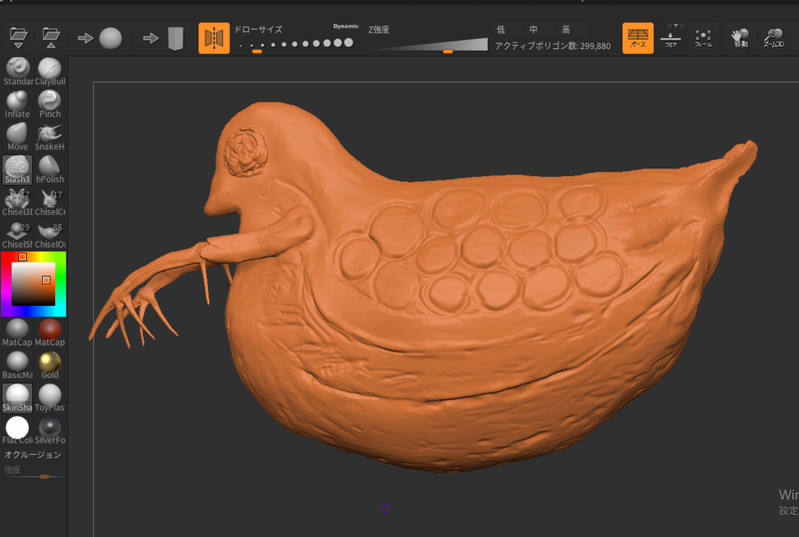Select the Move brush
Image resolution: width=799 pixels, height=537 pixels.
[18, 137]
